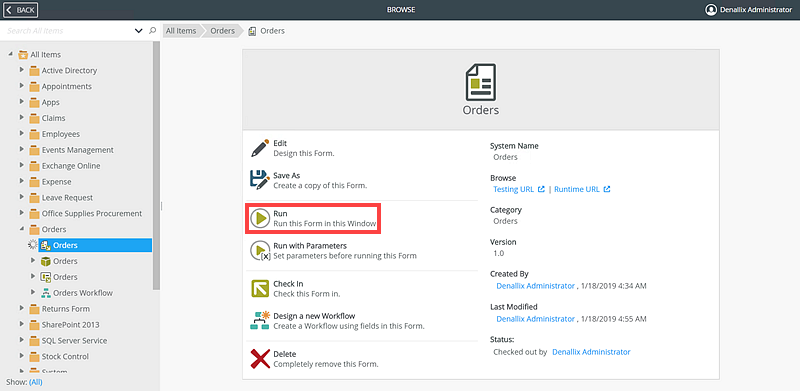
Task: Select the Orders folder breadcrumb
Action: click(222, 31)
